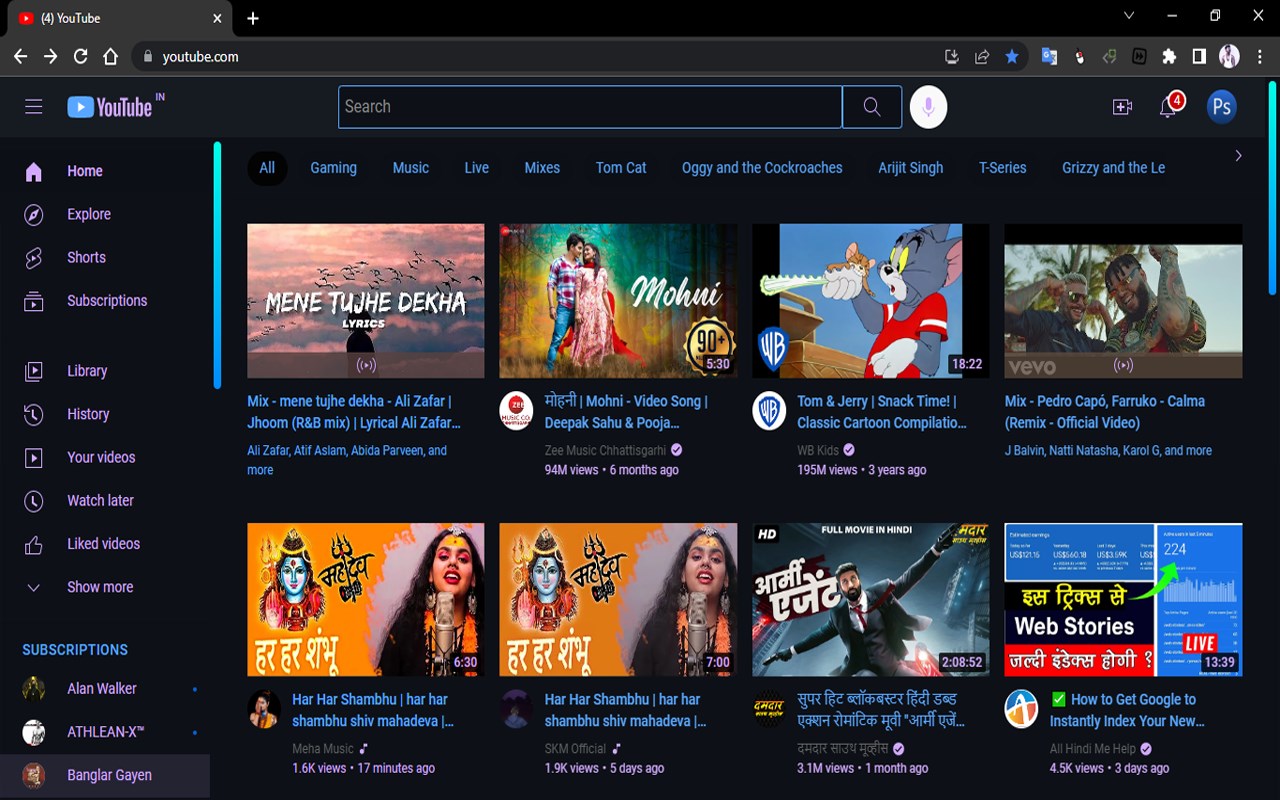Open the notifications bell
The image size is (1280, 800).
click(x=1168, y=106)
